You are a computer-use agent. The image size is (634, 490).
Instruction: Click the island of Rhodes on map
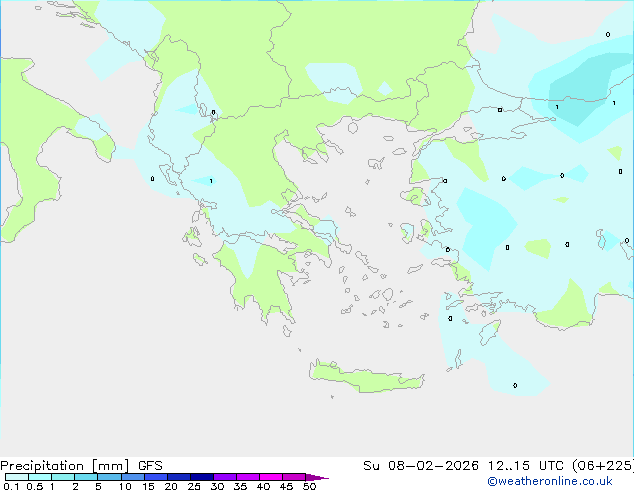pos(489,332)
